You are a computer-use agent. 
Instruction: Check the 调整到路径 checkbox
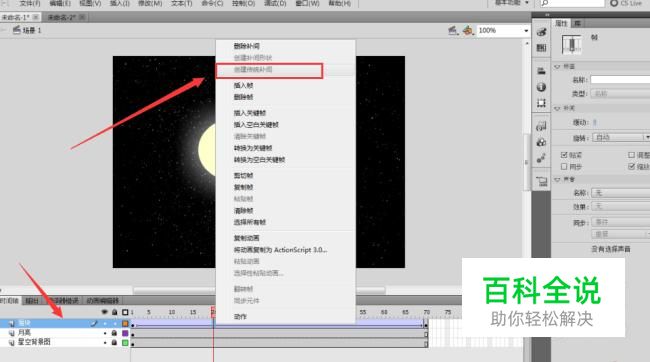631,155
